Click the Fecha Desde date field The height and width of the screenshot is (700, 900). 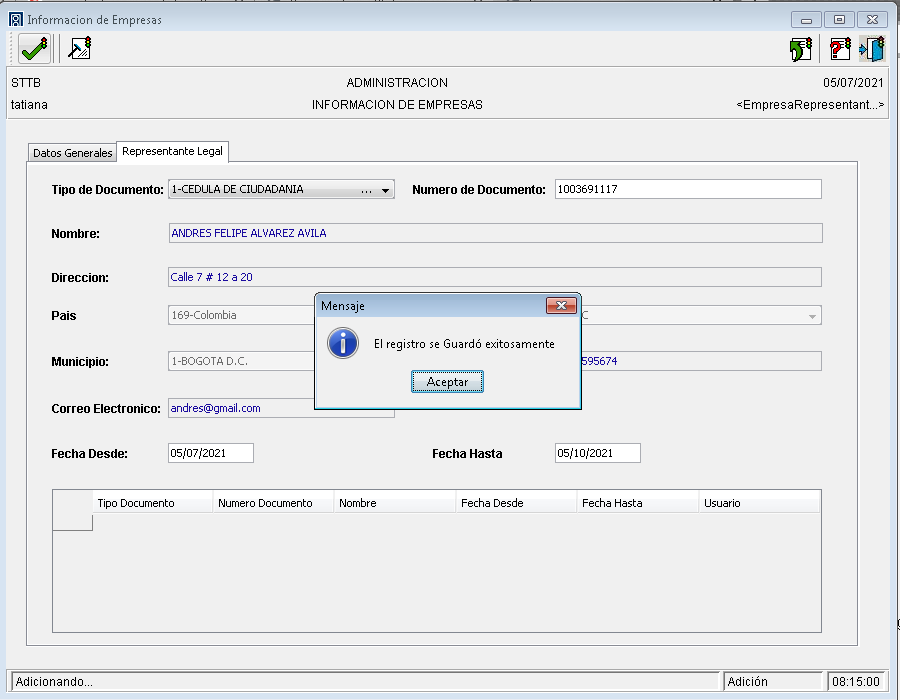pyautogui.click(x=211, y=453)
